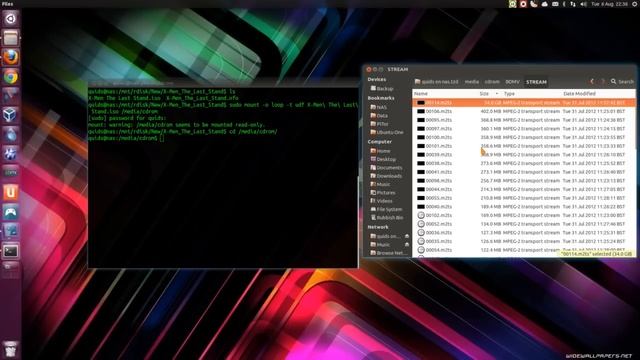Open Music folder under Computer
The width and height of the screenshot is (640, 360).
380,184
